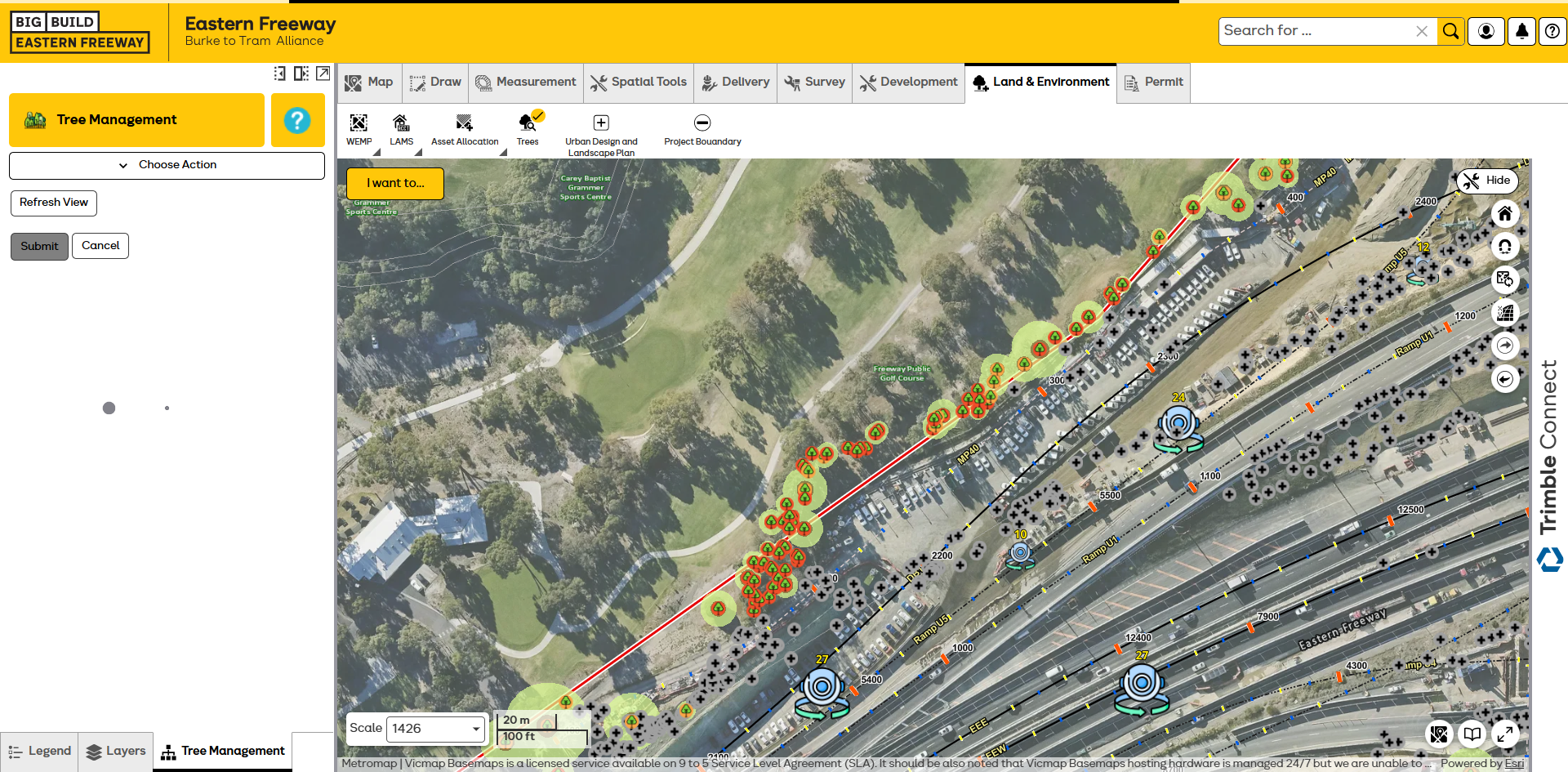Go to next map extent arrow
The width and height of the screenshot is (1568, 772).
point(1505,346)
